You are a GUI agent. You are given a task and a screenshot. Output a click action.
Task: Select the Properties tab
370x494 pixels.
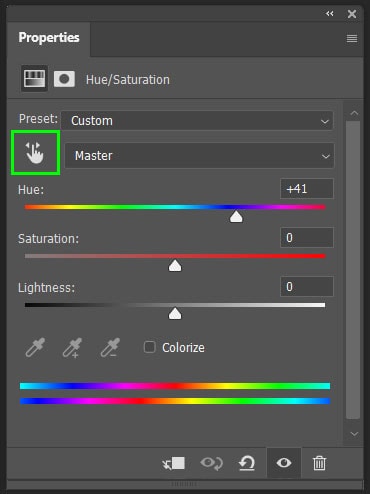pos(49,37)
